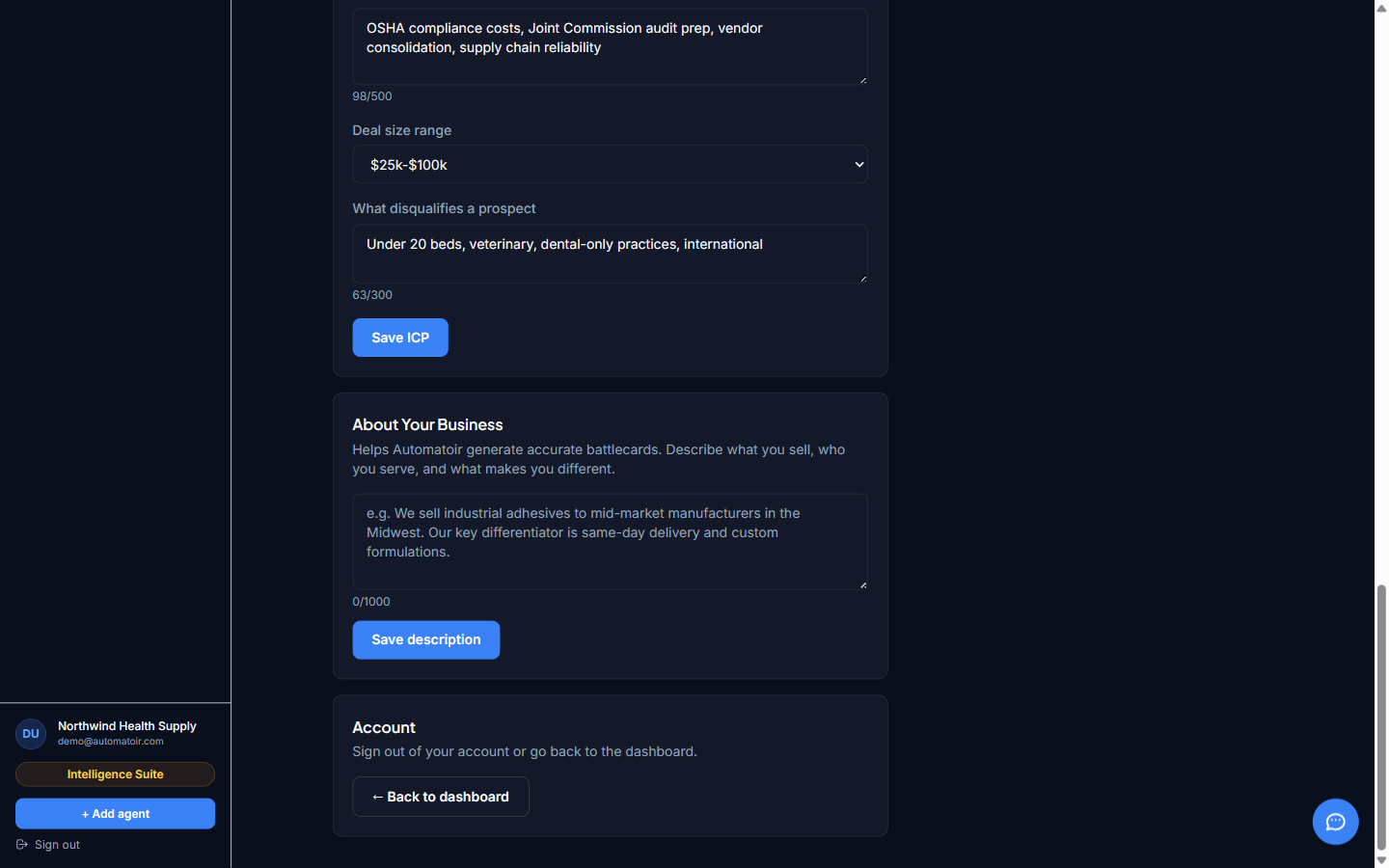Click the business description textarea resize handle
The image size is (1389, 868).
(x=862, y=584)
